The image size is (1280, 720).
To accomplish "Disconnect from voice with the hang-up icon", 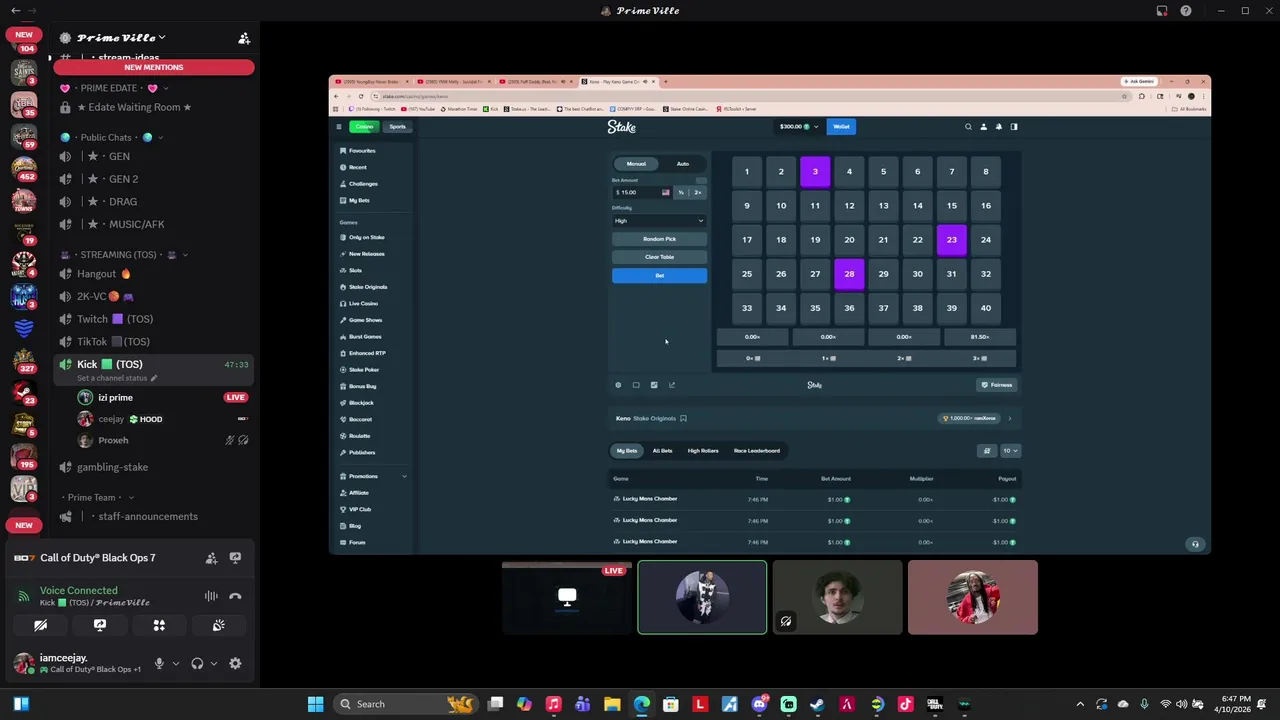I will click(235, 596).
